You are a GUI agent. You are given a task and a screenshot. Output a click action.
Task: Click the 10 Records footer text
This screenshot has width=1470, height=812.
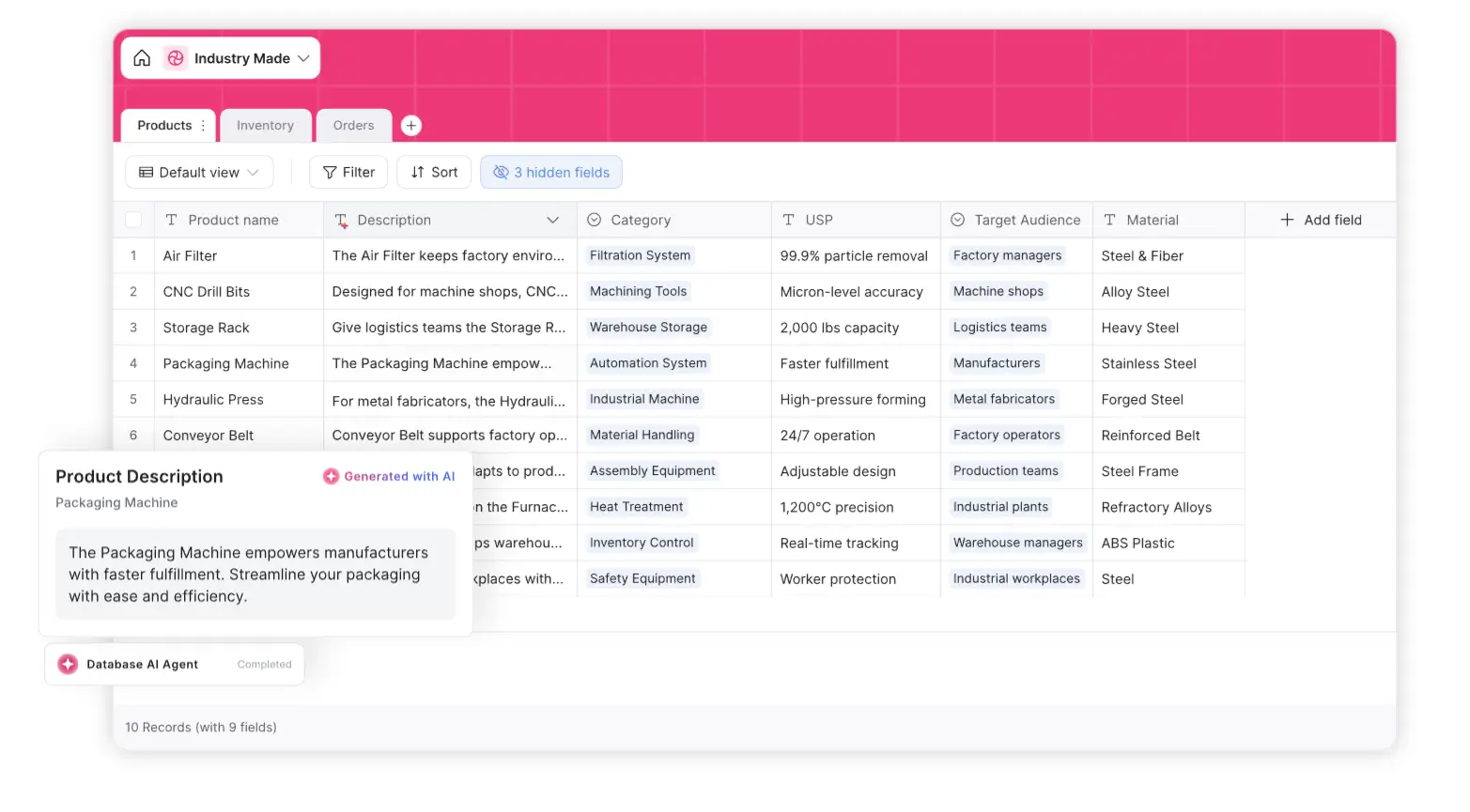201,728
